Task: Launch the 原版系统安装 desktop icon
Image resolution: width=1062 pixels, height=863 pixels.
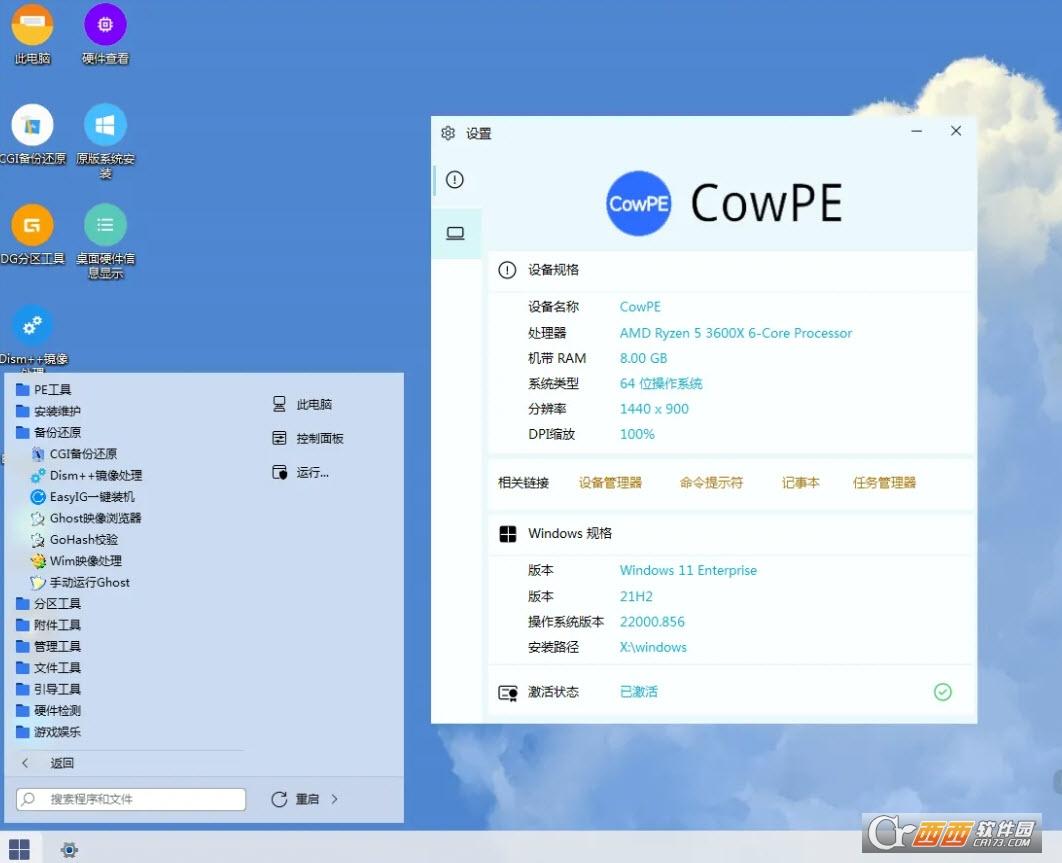Action: pyautogui.click(x=105, y=142)
